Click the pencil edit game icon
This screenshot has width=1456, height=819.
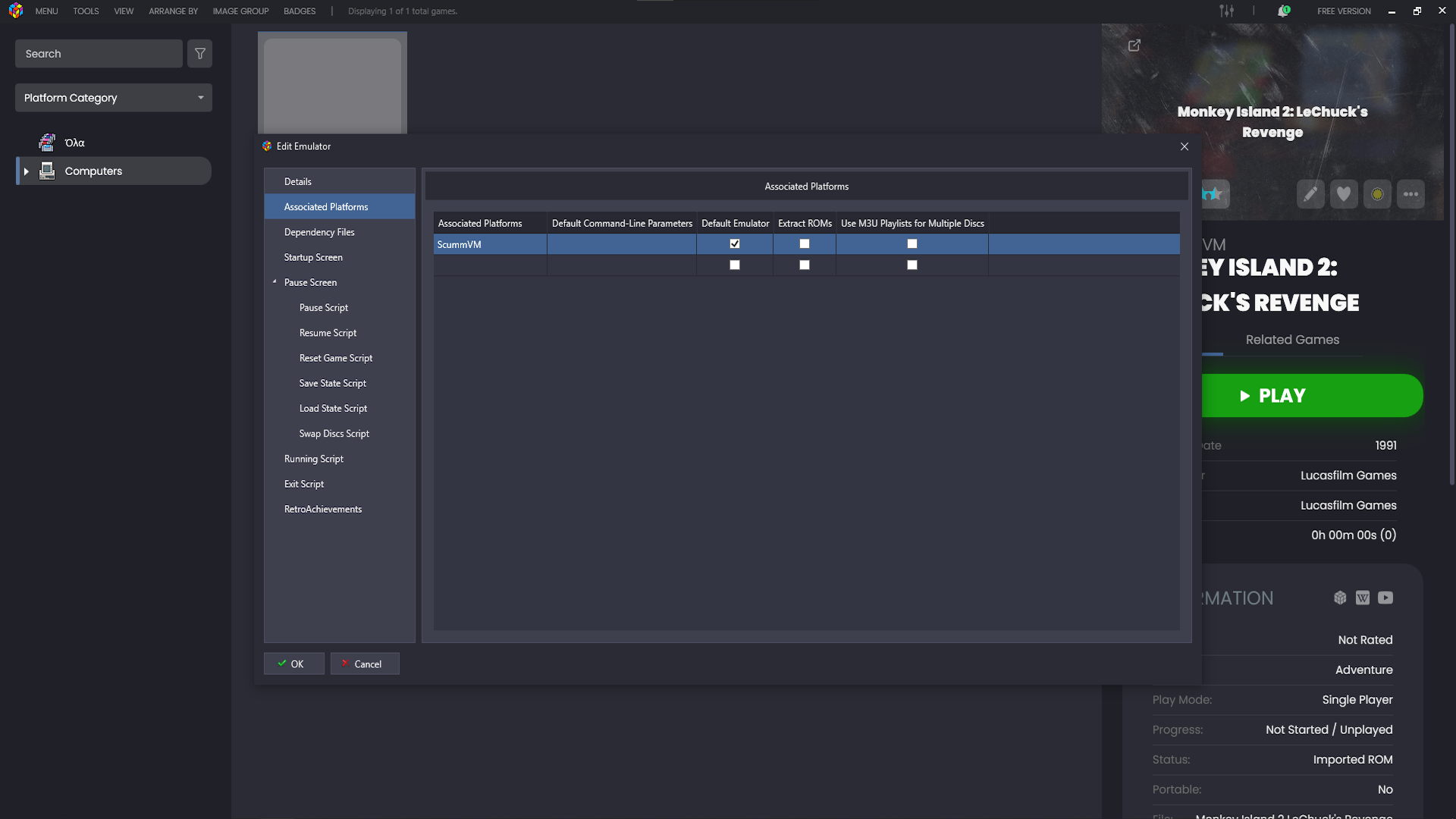pos(1310,194)
